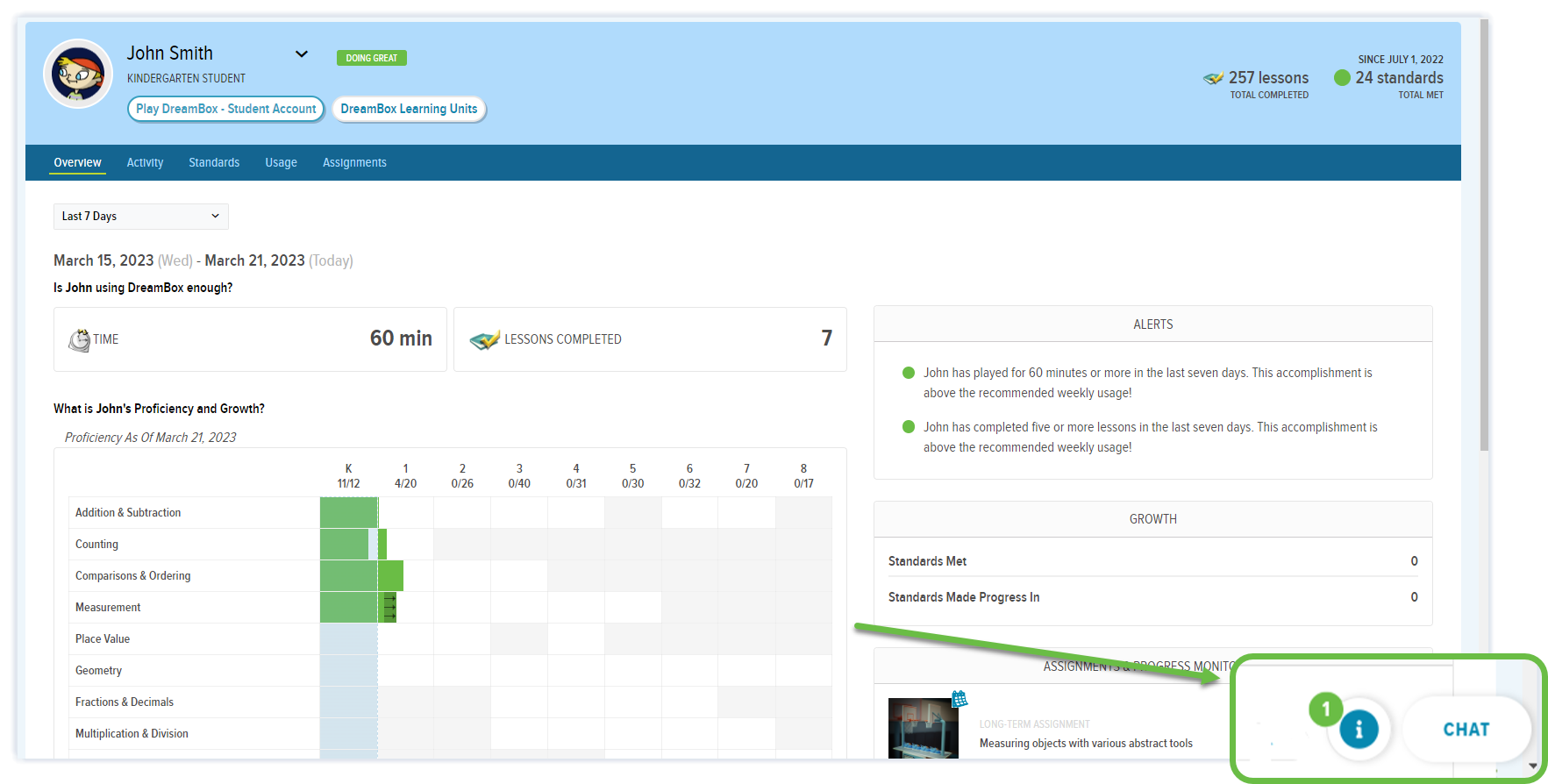Click the stopwatch Time icon

coord(80,339)
